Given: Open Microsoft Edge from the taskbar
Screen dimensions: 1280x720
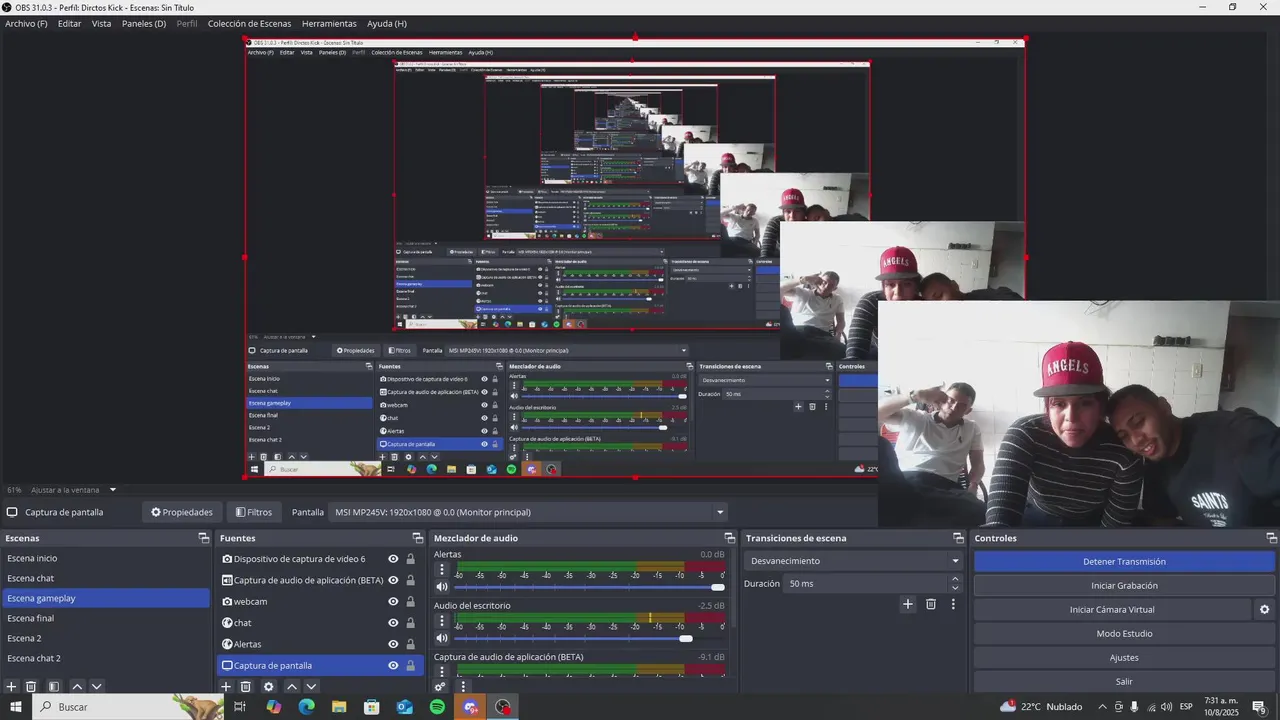Looking at the screenshot, I should click(x=307, y=707).
